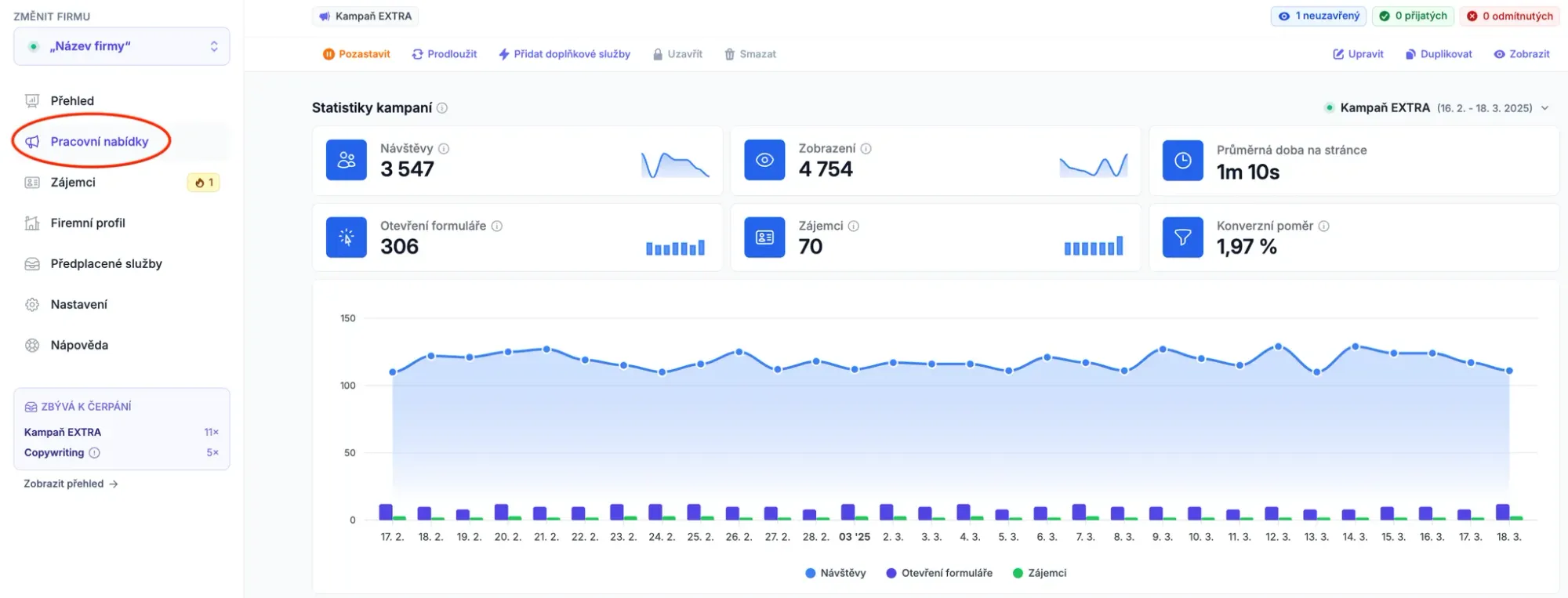The image size is (1568, 598).
Task: Toggle Návštěvy series in chart legend
Action: coord(835,573)
